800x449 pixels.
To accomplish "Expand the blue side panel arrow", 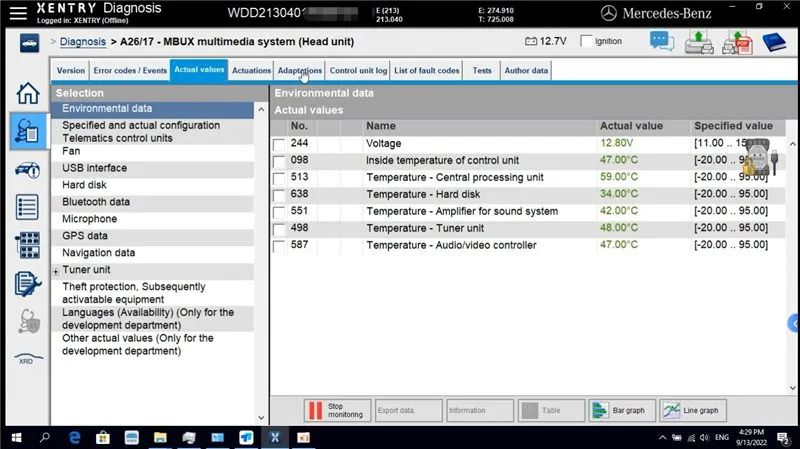I will pos(794,323).
